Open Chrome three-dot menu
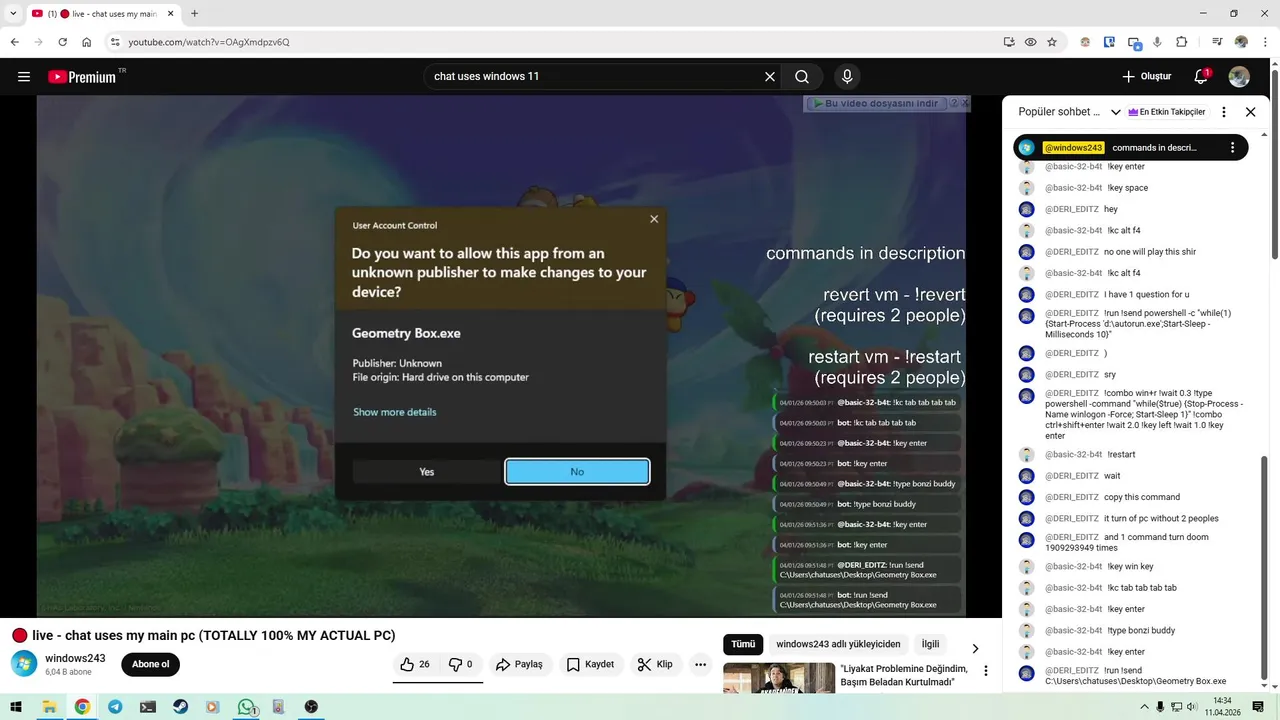The image size is (1280, 720). [x=1265, y=42]
